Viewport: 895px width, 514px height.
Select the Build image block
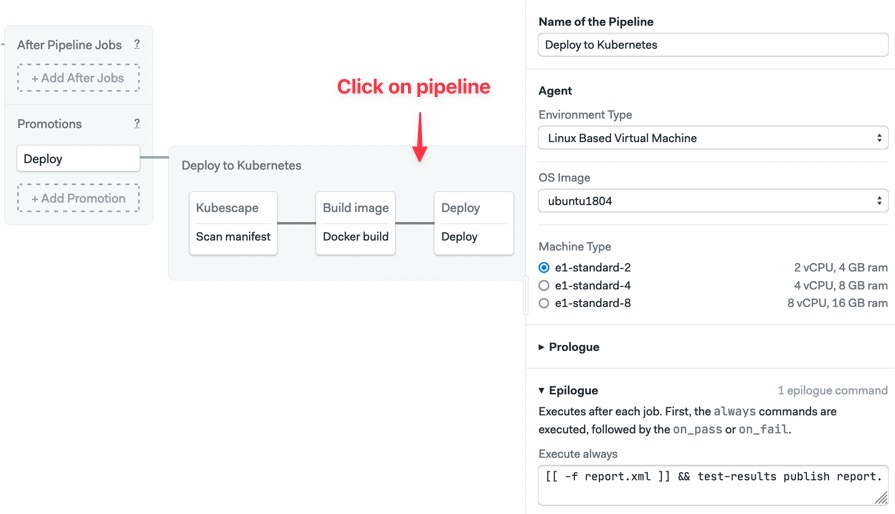[x=356, y=208]
